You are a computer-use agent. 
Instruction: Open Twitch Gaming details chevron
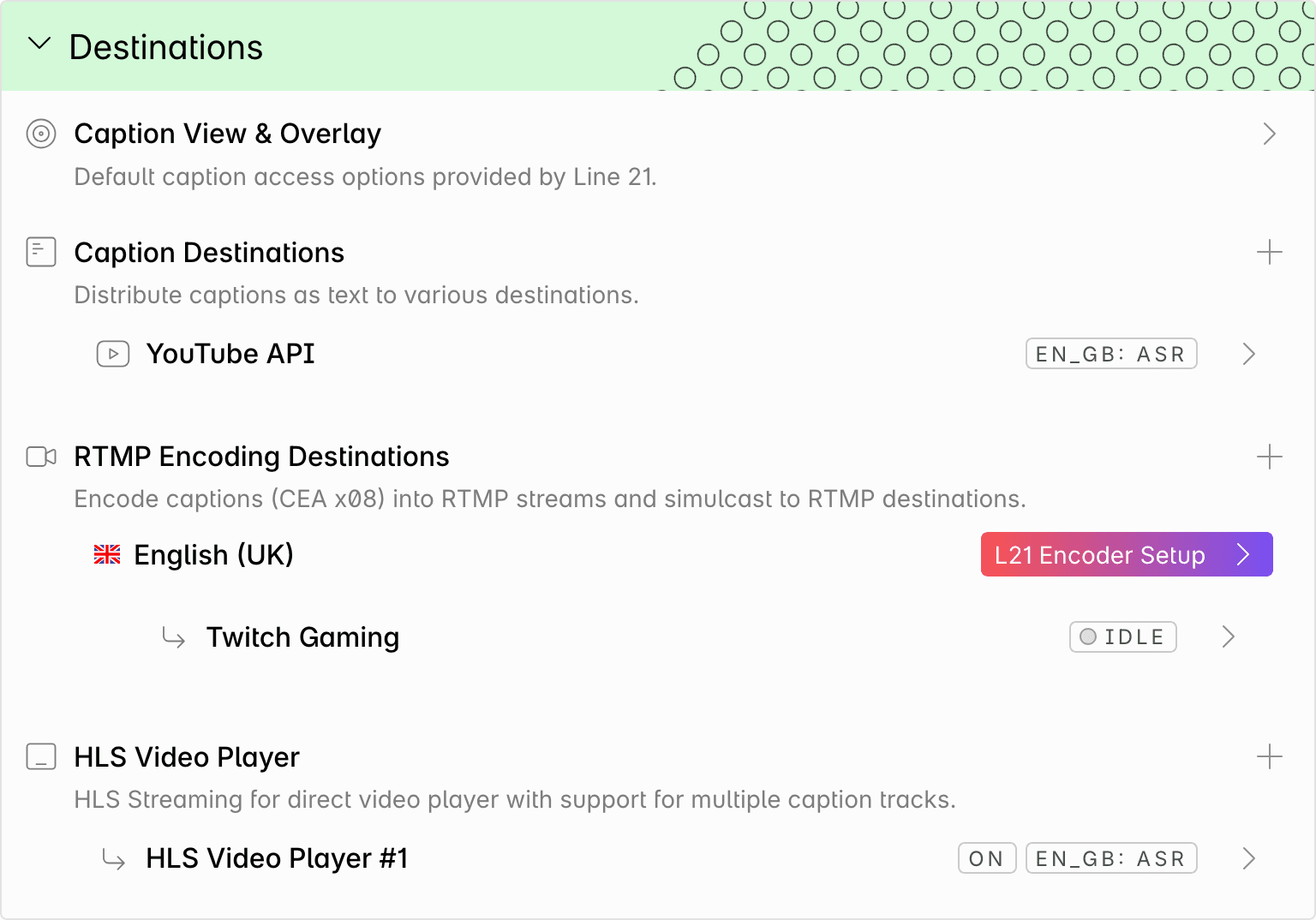[x=1229, y=636]
